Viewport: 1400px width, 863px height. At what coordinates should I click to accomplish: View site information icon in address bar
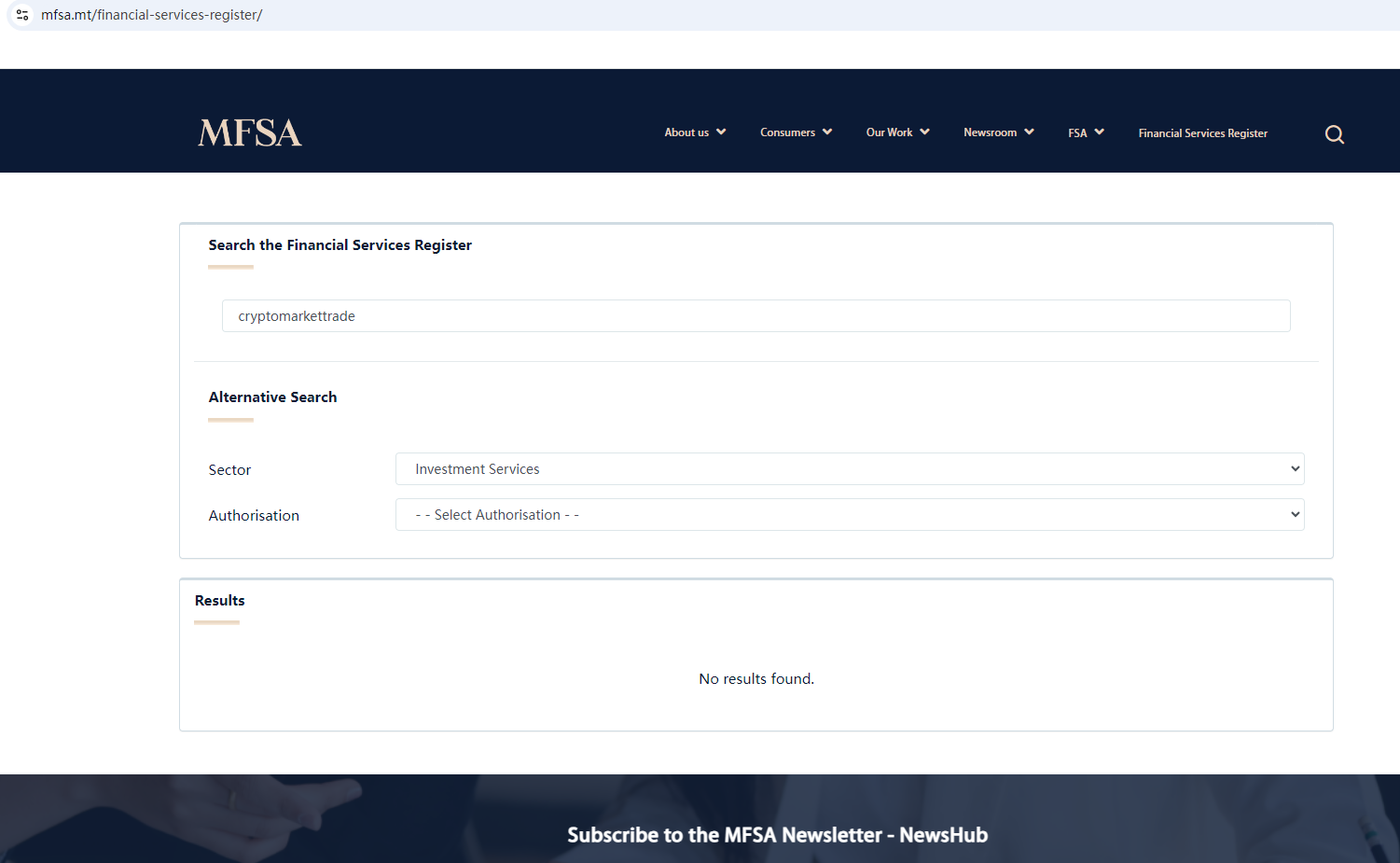(22, 15)
